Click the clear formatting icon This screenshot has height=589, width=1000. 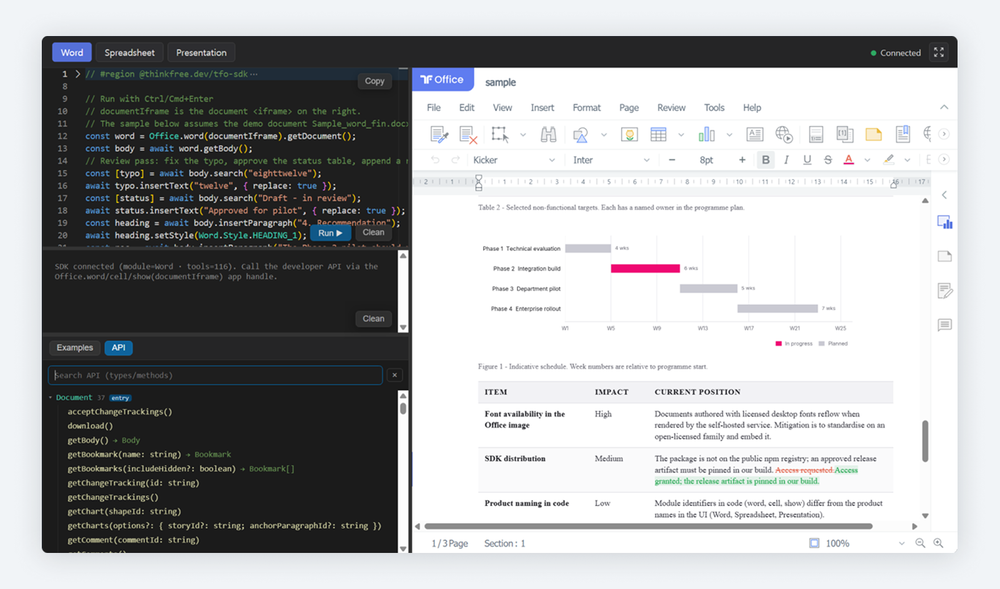(469, 135)
